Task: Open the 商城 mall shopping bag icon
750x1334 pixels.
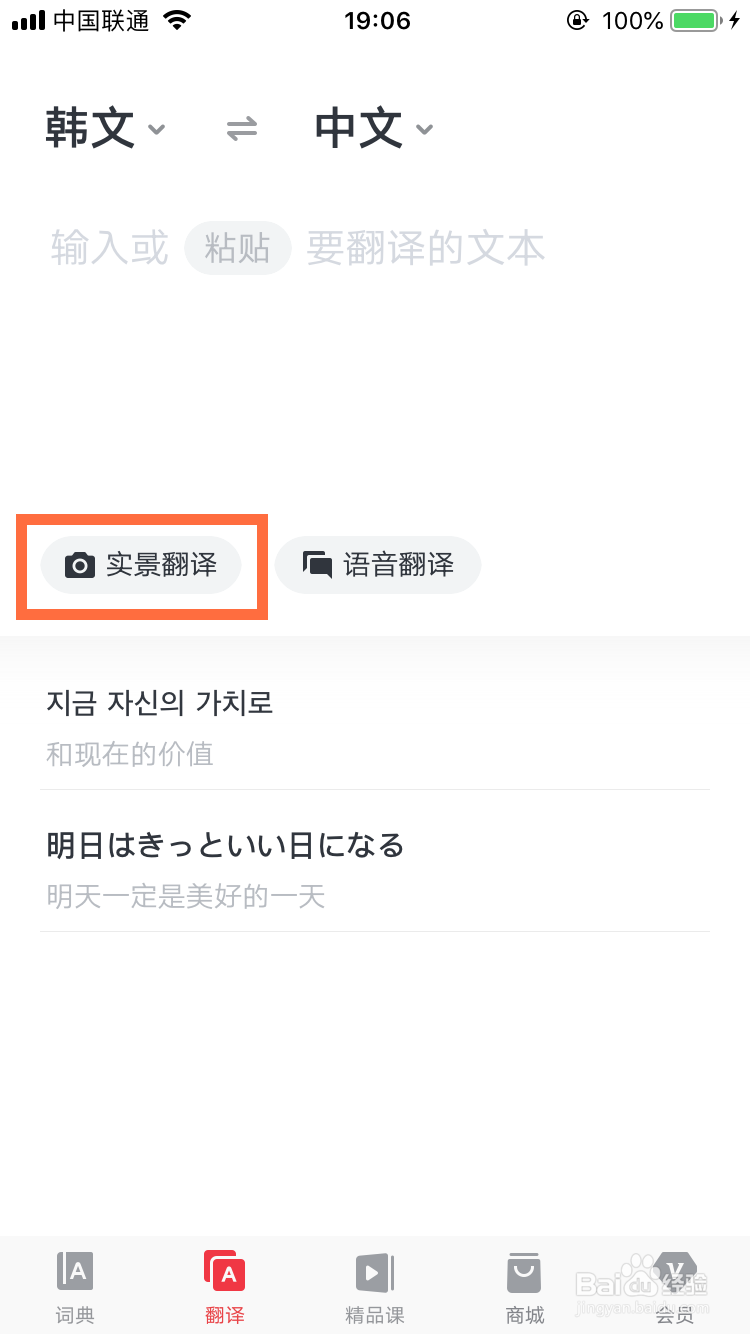Action: point(524,1271)
